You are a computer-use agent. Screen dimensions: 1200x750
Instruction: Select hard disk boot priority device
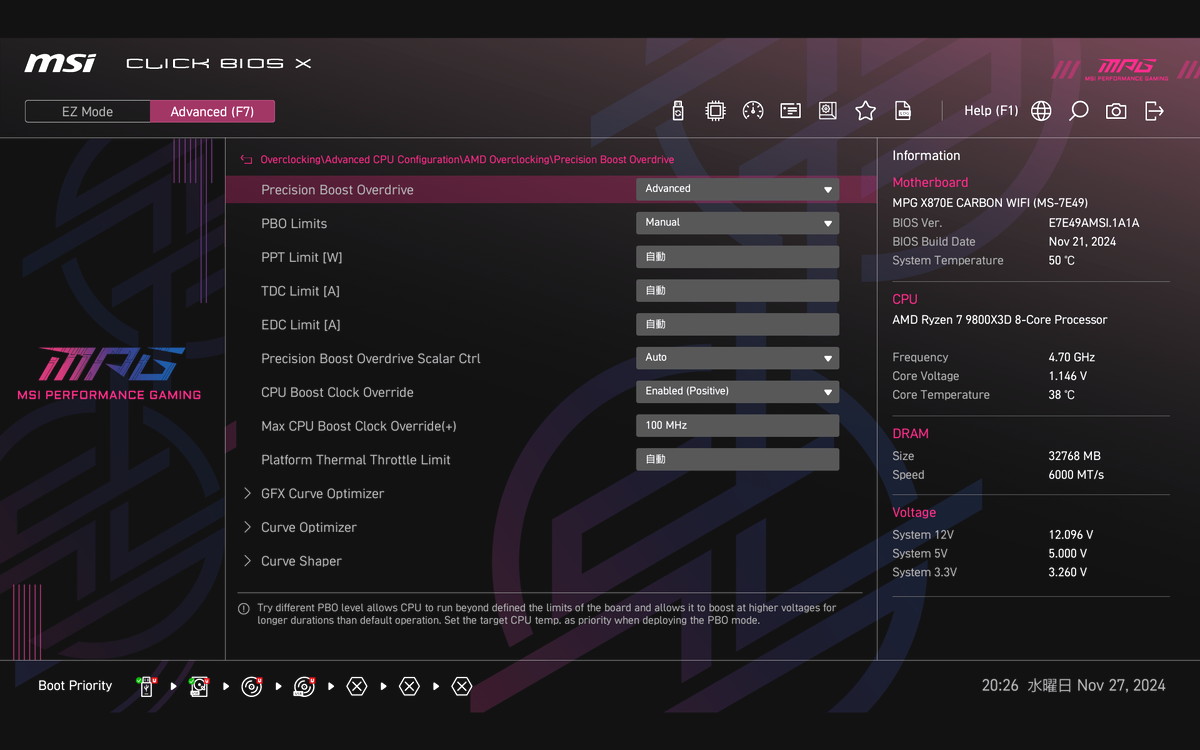(x=198, y=686)
